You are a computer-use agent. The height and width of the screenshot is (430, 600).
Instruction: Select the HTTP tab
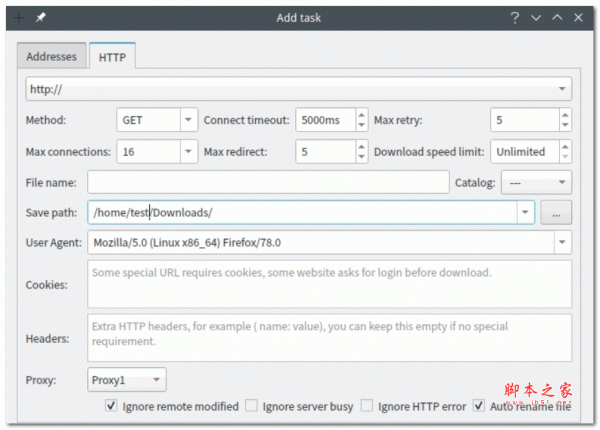pyautogui.click(x=112, y=57)
